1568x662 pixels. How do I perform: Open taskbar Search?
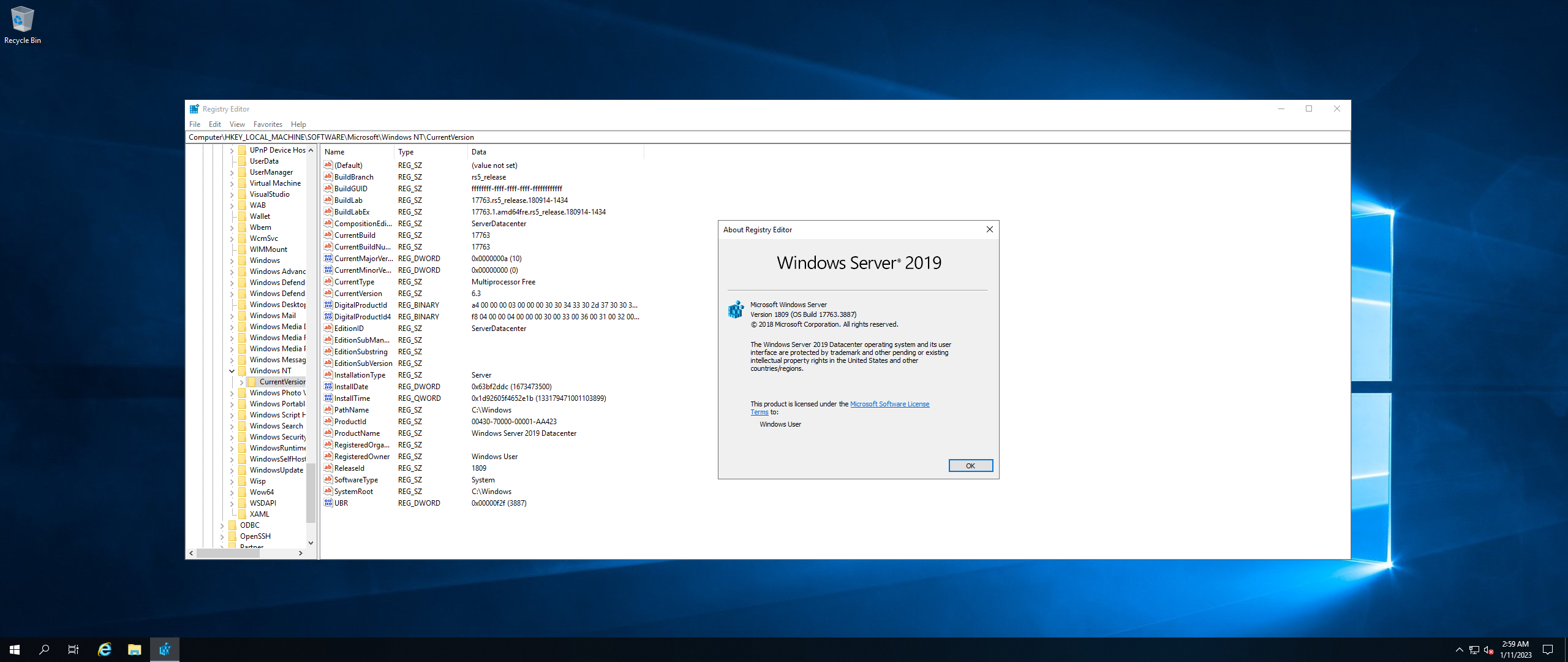[44, 650]
